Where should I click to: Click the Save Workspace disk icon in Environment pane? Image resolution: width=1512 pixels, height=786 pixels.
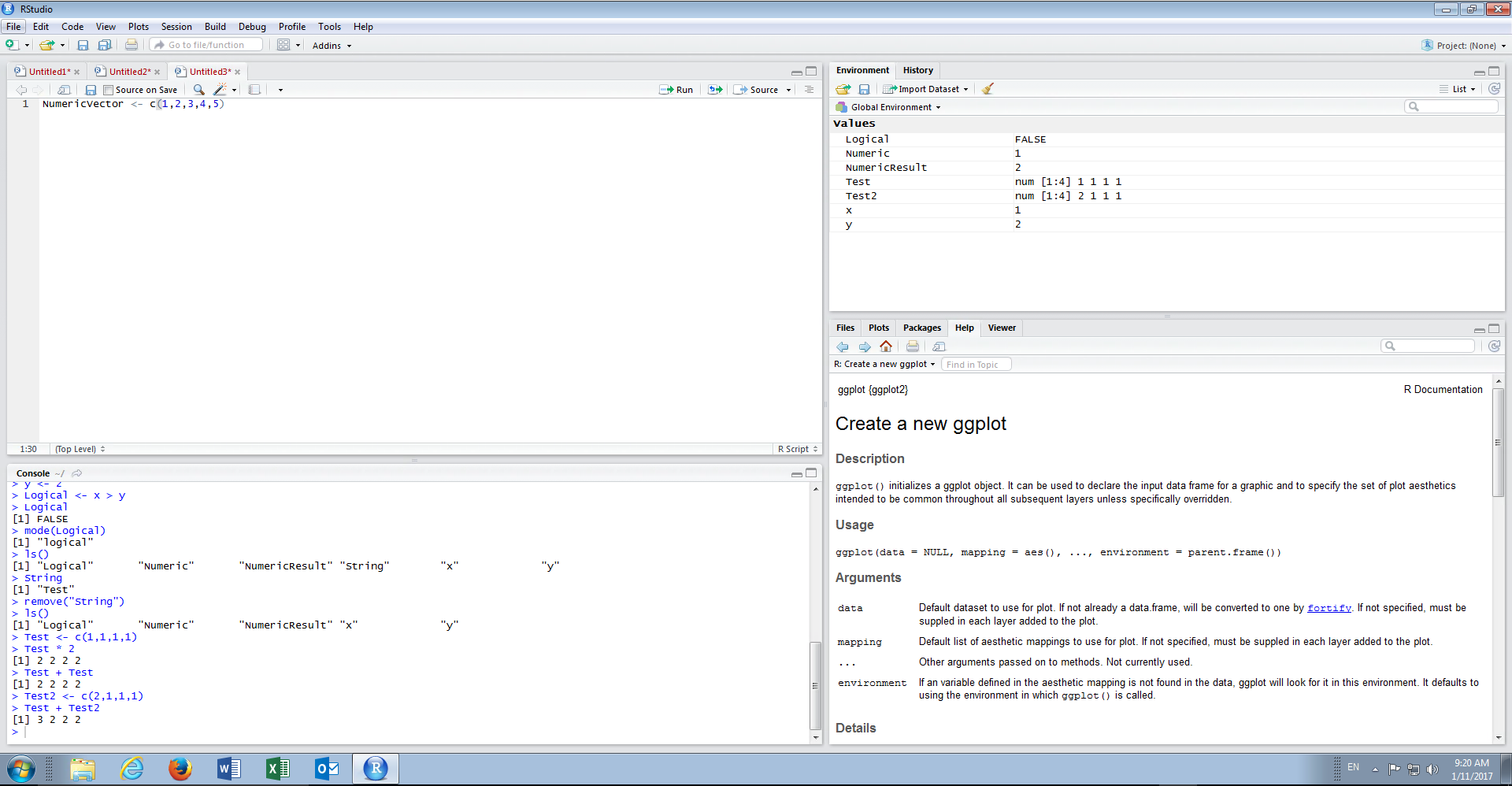point(864,89)
